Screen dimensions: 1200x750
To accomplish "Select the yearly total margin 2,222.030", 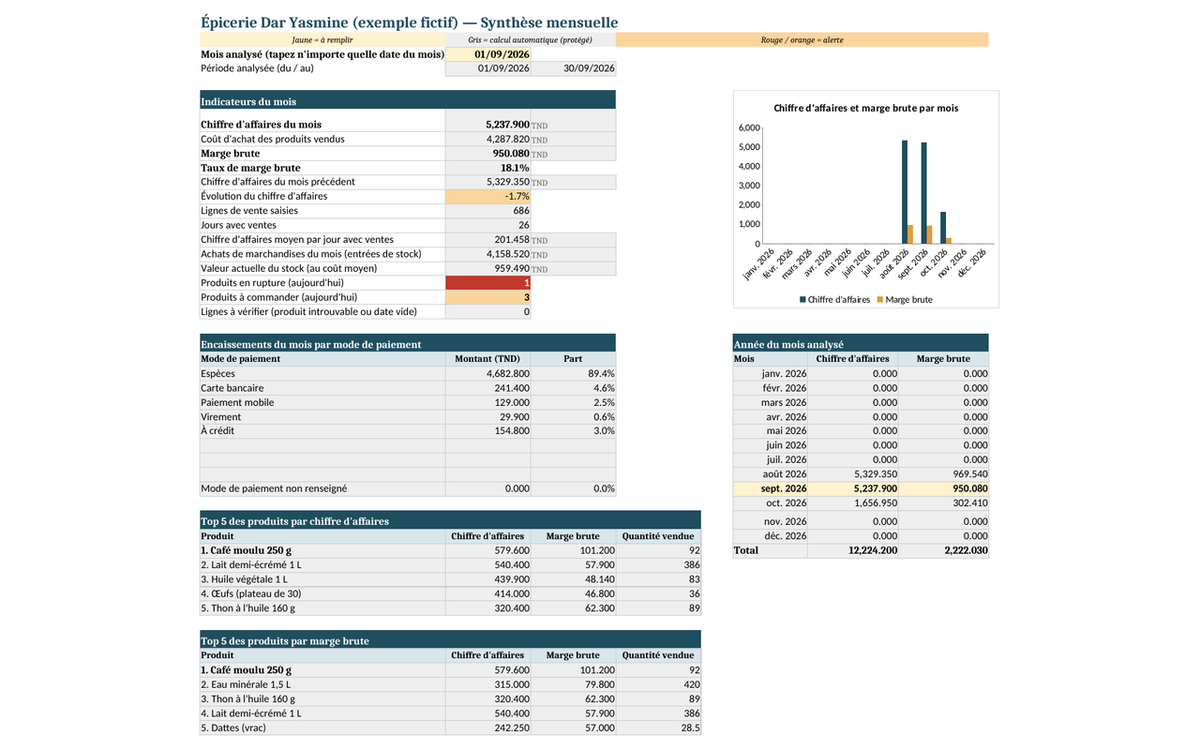I will pos(943,551).
